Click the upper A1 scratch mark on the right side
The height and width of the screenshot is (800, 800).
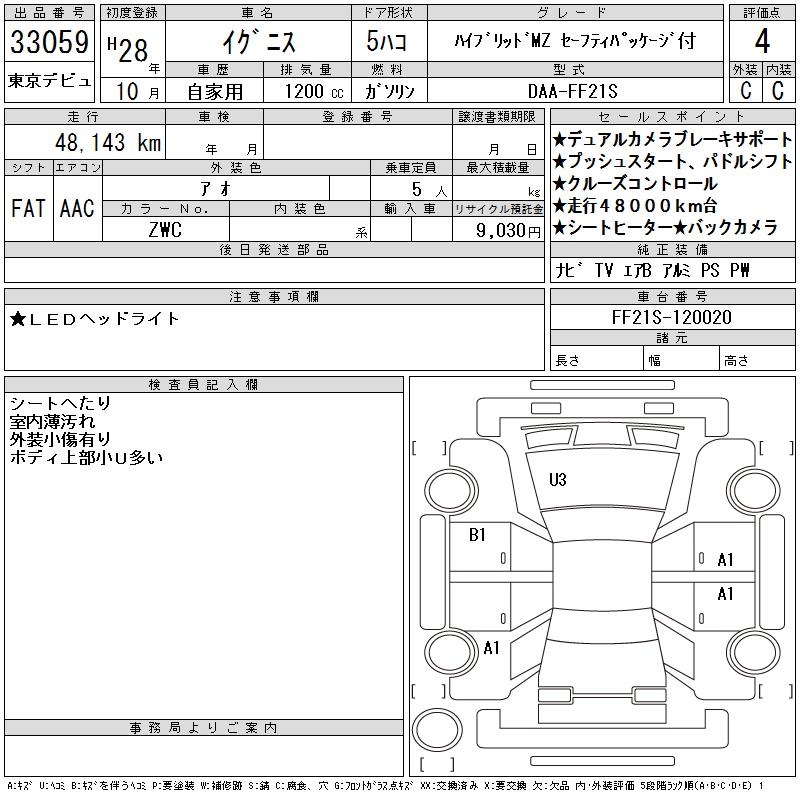click(x=726, y=560)
